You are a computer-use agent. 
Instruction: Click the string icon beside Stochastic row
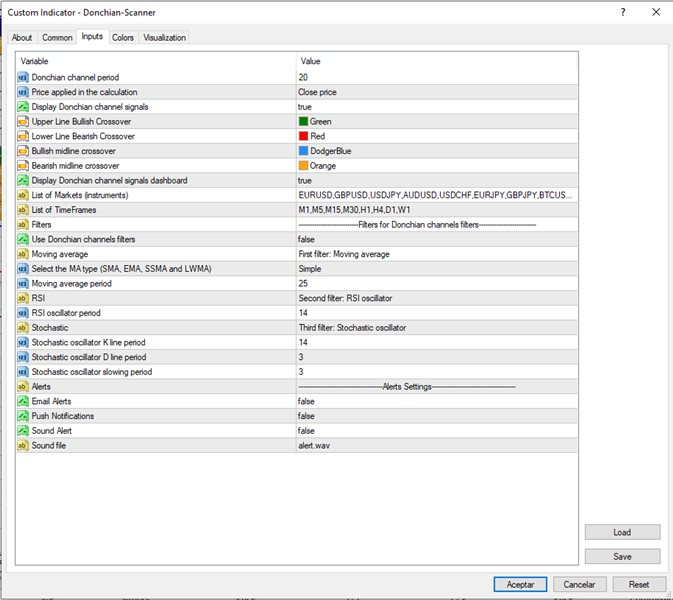23,328
